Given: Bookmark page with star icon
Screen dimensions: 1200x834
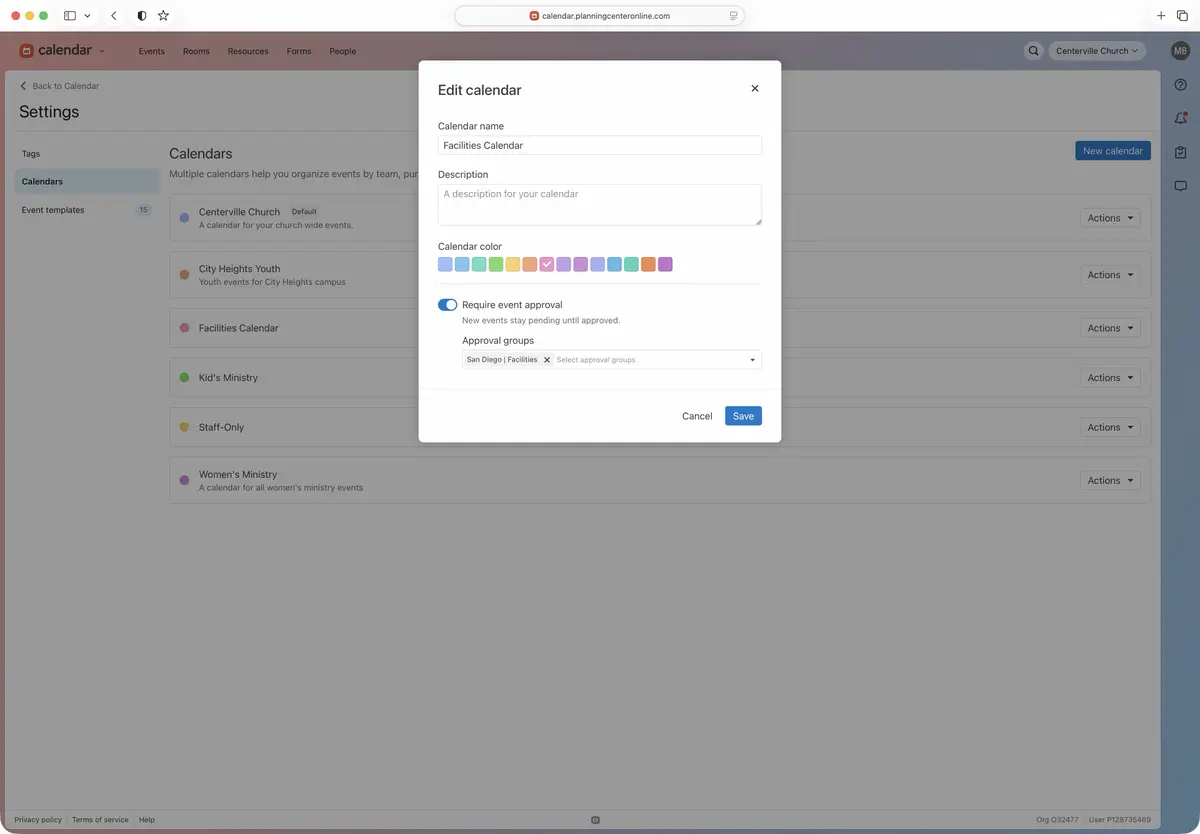Looking at the screenshot, I should pos(163,16).
